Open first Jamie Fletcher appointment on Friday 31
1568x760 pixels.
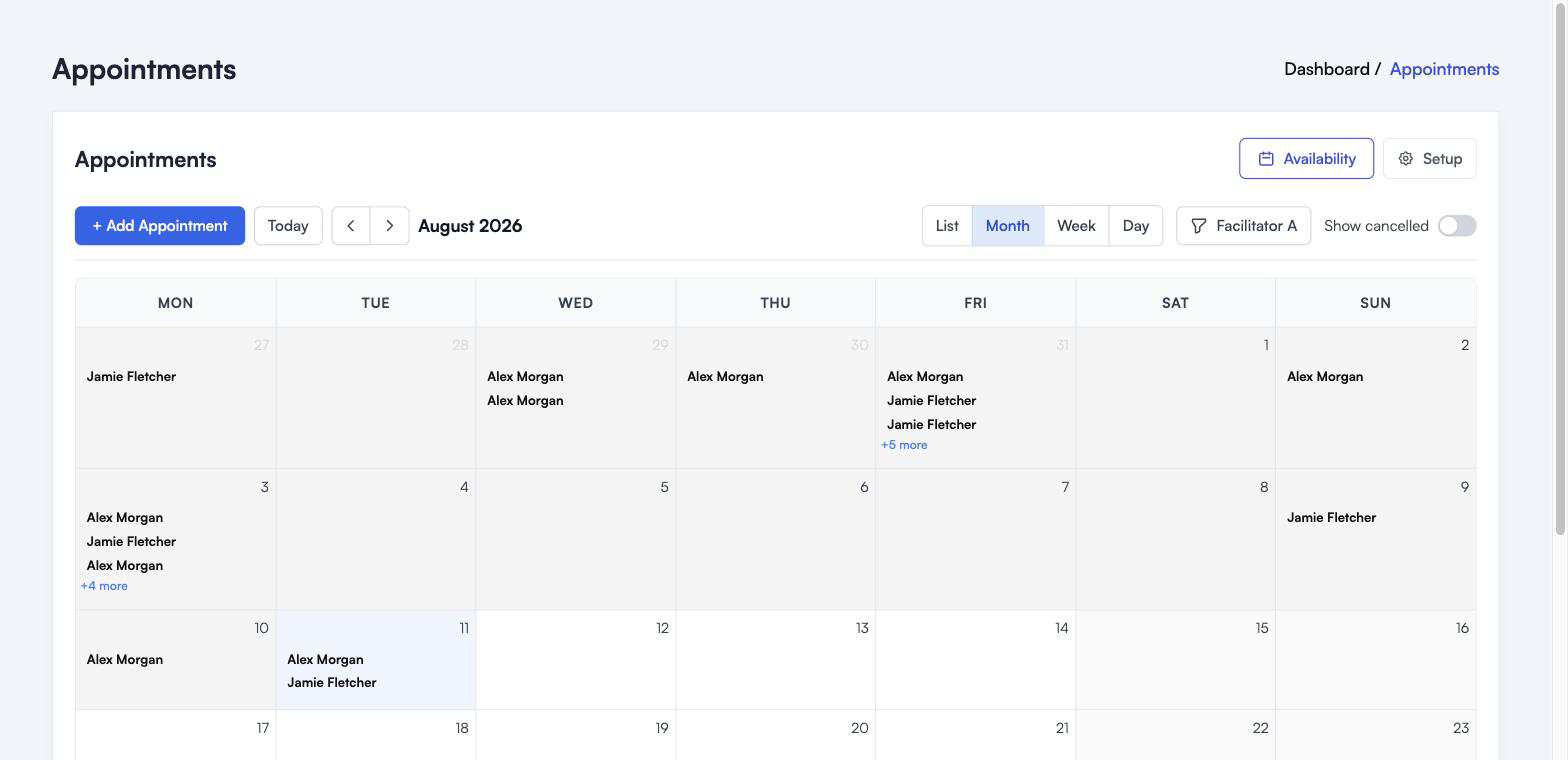(931, 401)
